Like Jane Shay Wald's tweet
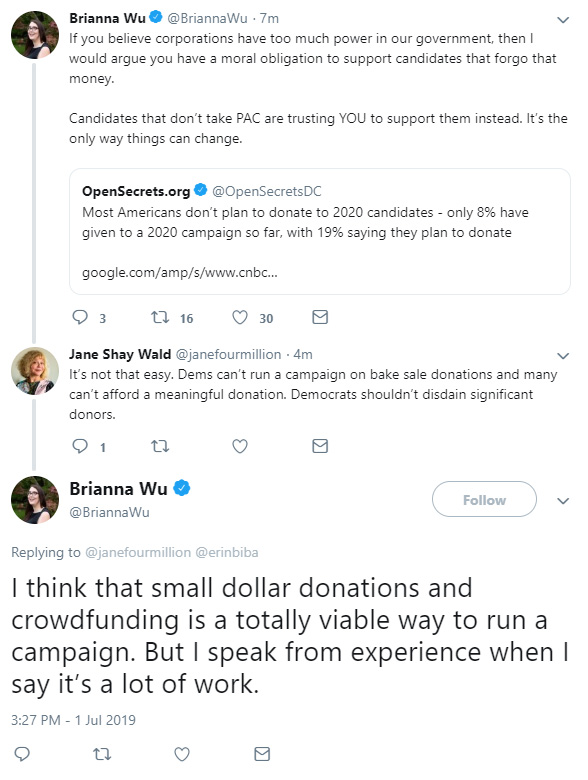This screenshot has height=780, width=588. pos(240,446)
